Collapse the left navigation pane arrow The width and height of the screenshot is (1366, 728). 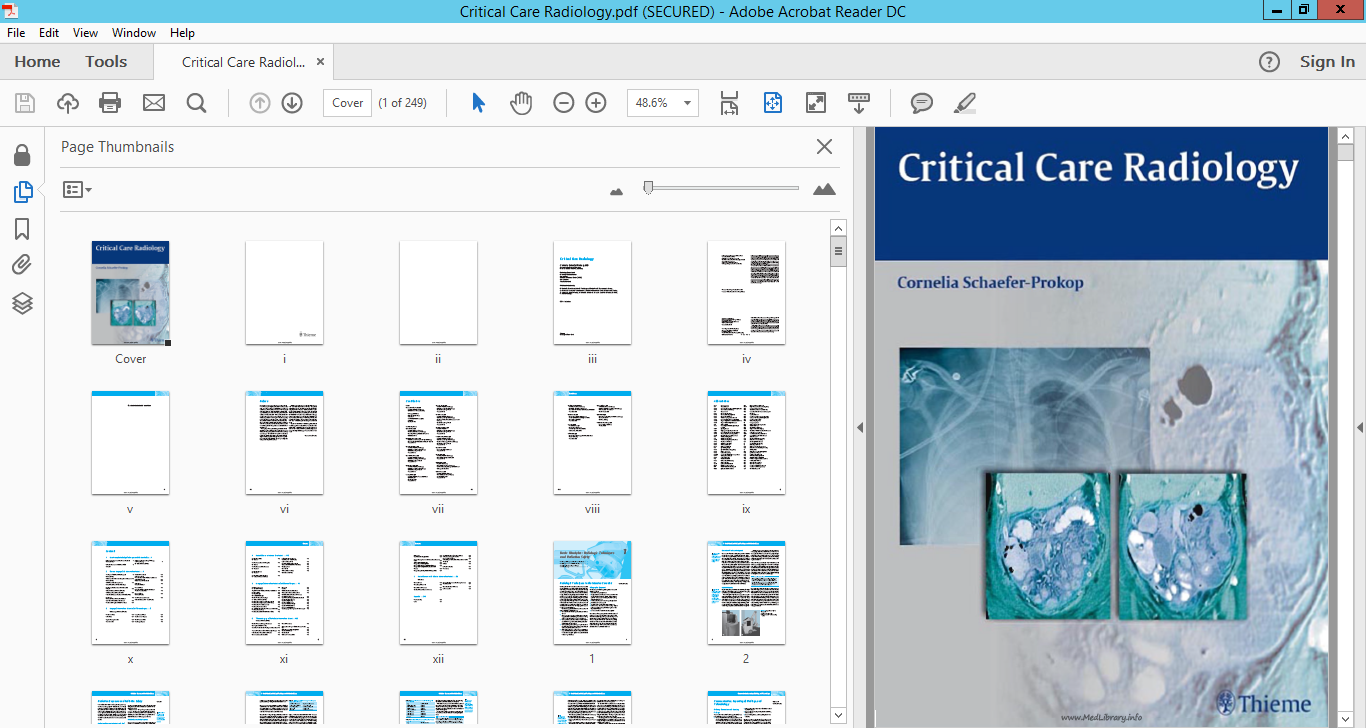pos(859,427)
